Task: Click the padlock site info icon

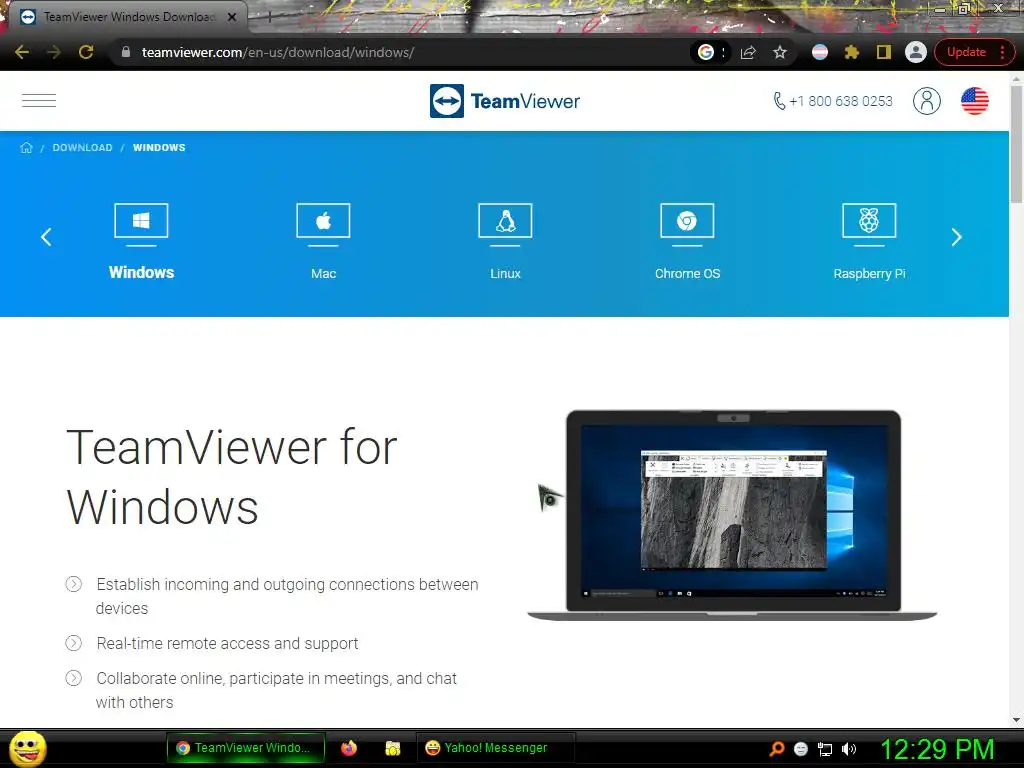Action: [x=126, y=52]
